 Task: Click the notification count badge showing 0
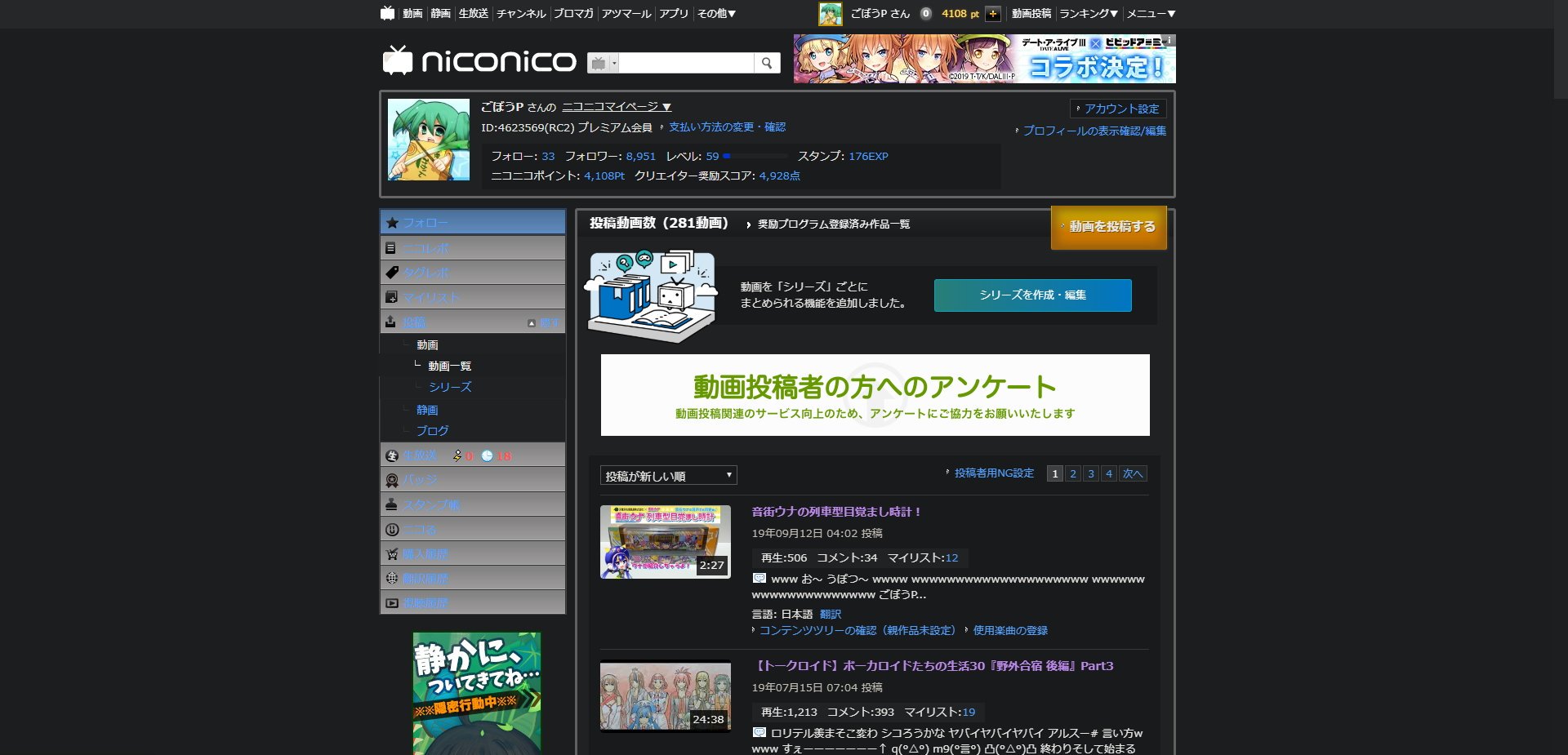point(926,13)
